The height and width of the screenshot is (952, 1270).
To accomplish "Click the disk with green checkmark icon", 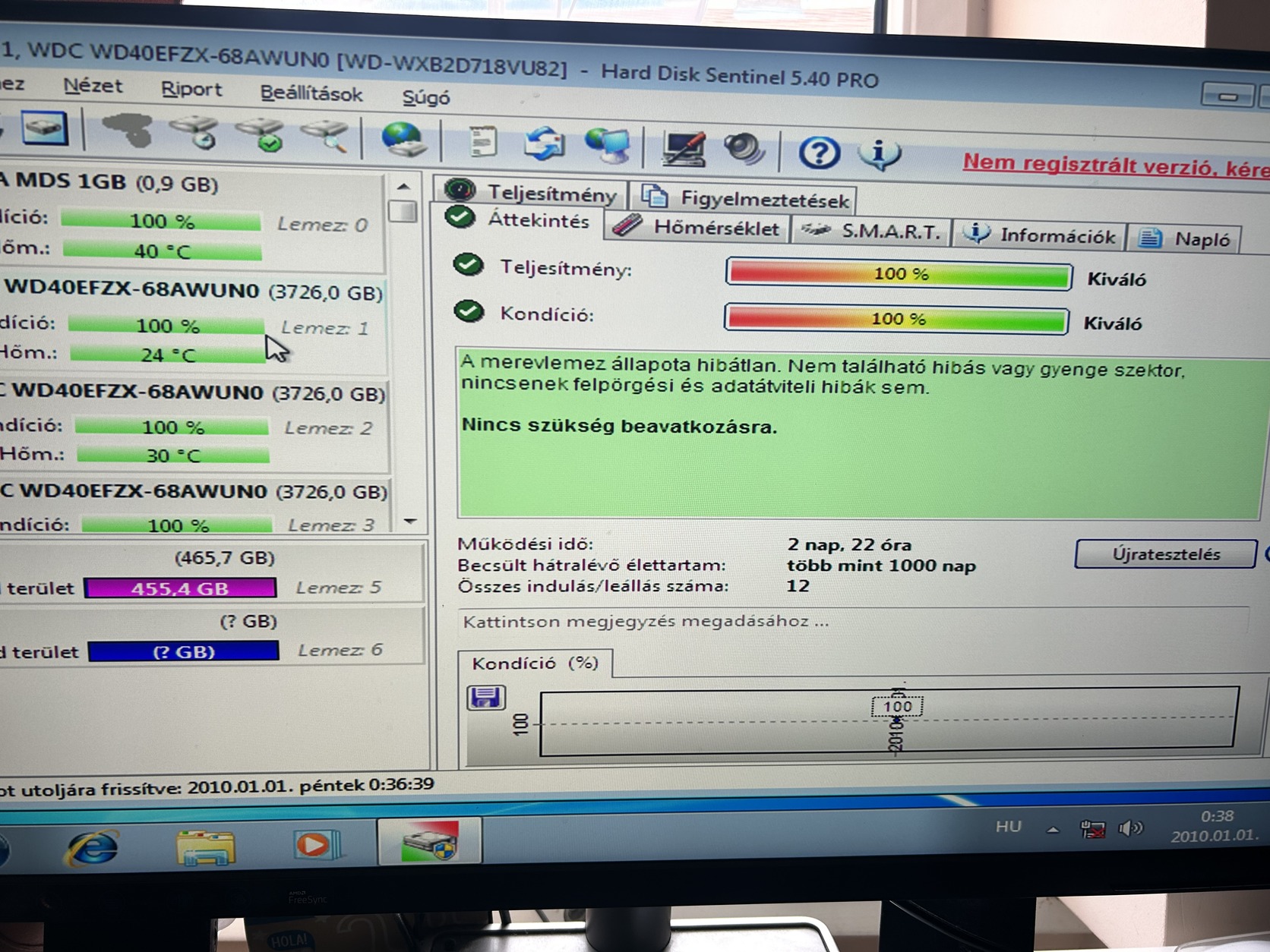I will pos(261,134).
